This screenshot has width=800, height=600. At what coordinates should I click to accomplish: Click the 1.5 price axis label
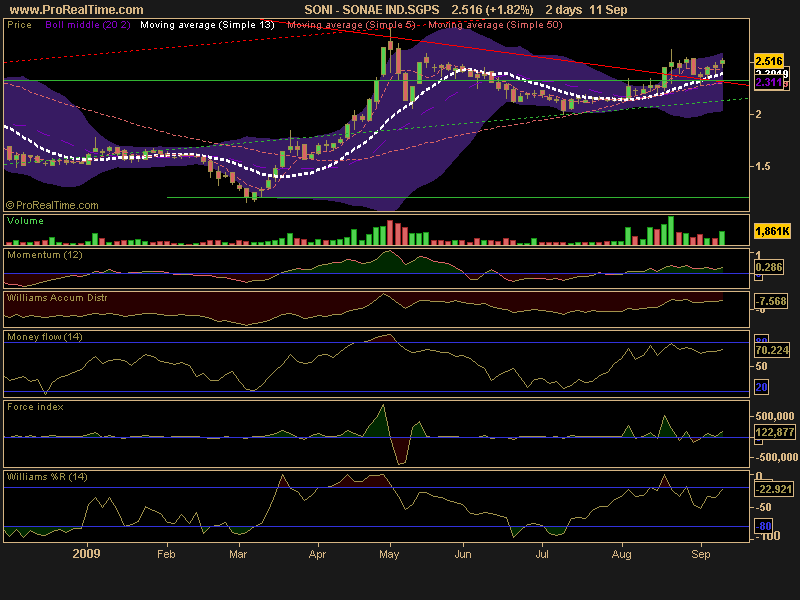[763, 166]
